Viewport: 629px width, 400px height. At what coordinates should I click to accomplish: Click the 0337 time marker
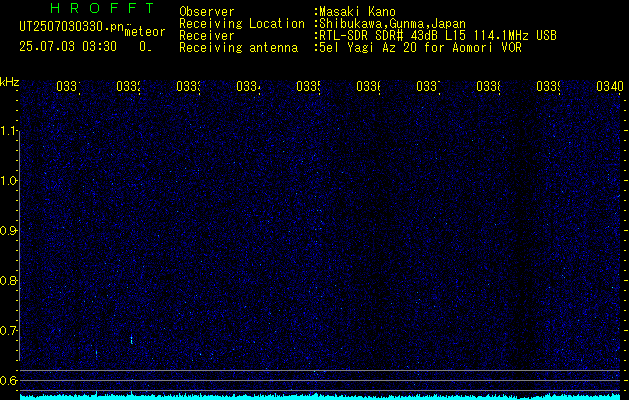pos(428,86)
